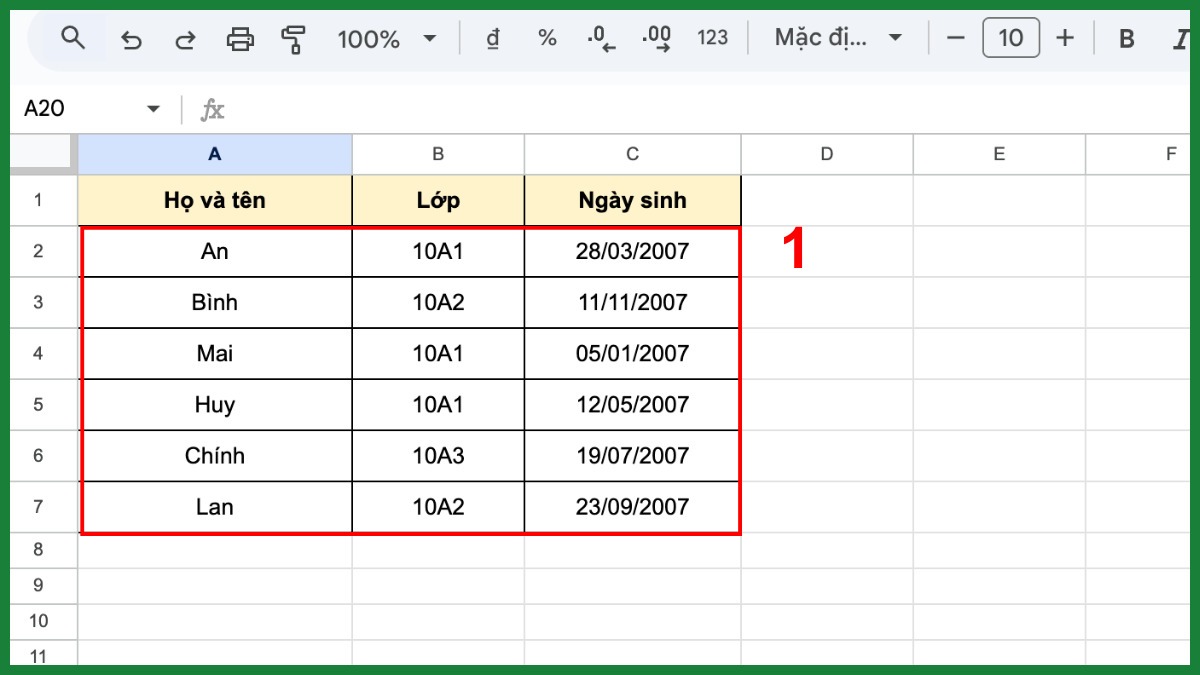1200x675 pixels.
Task: Open the number format menu labeled 123
Action: click(x=713, y=37)
